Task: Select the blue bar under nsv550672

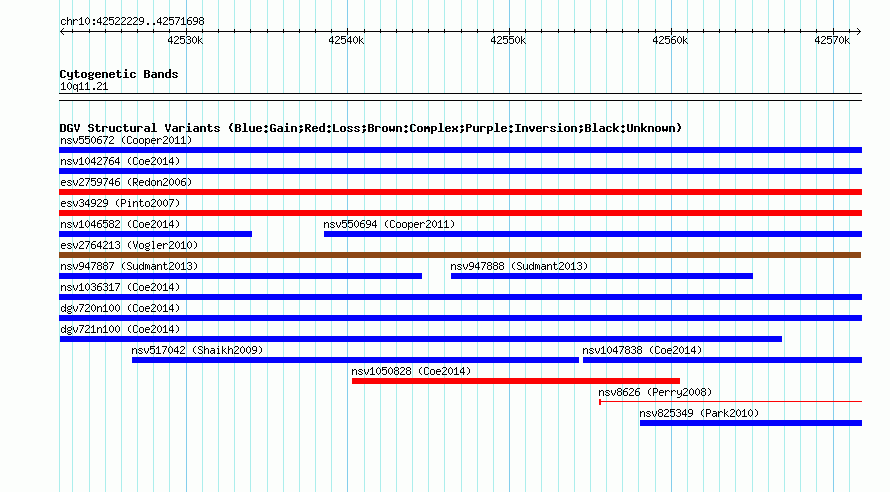Action: tap(460, 150)
